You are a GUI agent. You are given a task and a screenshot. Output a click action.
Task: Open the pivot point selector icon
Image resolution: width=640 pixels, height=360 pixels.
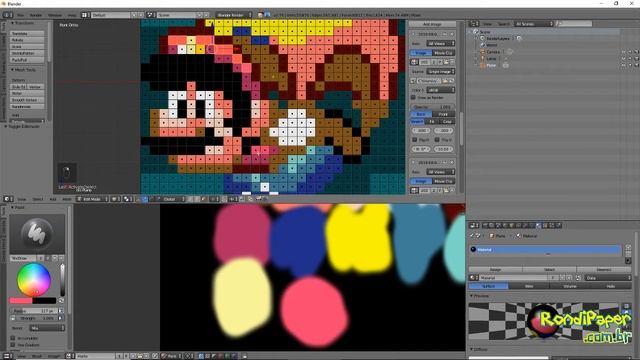click(x=127, y=199)
